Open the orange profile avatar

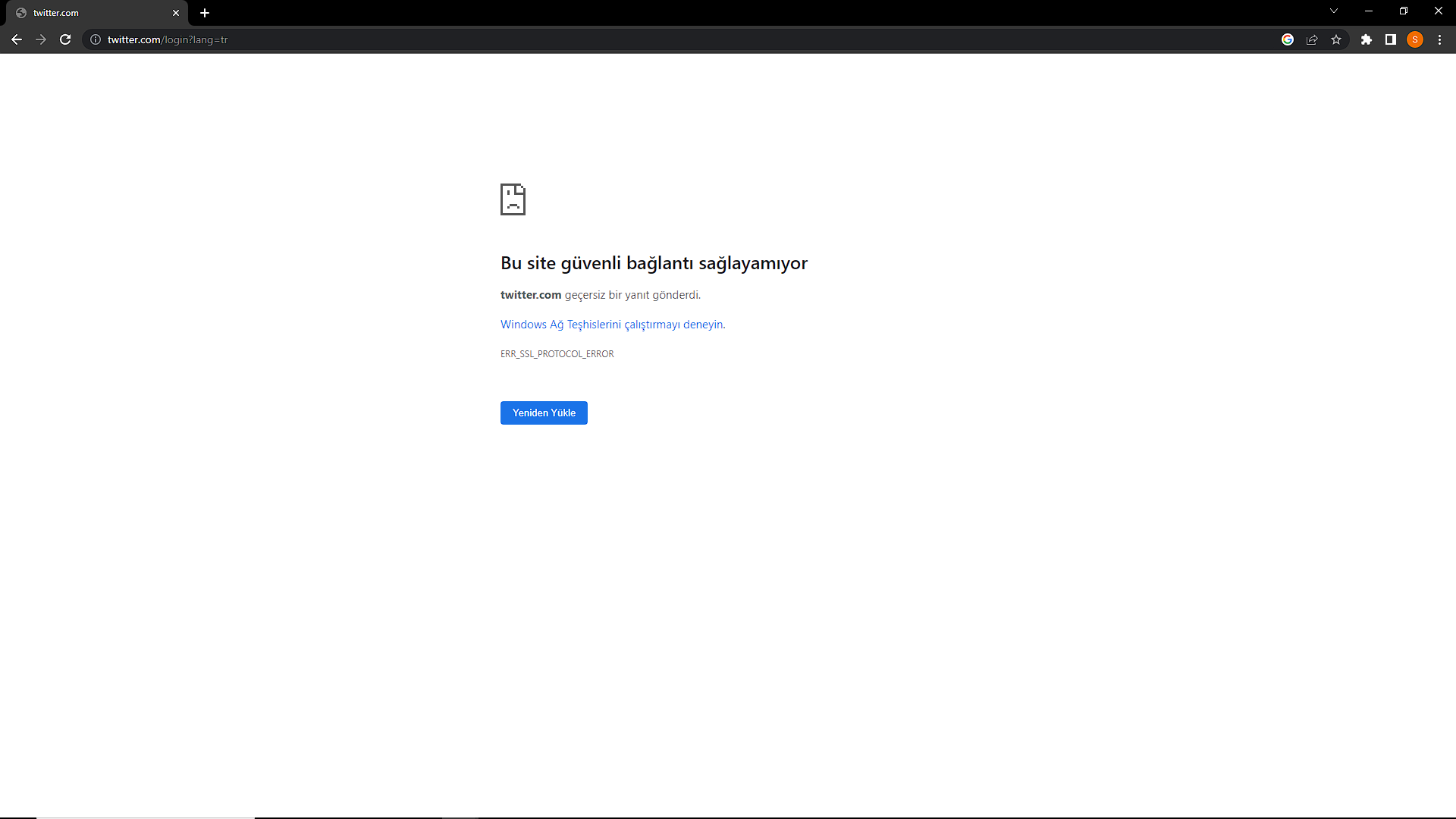pyautogui.click(x=1415, y=39)
